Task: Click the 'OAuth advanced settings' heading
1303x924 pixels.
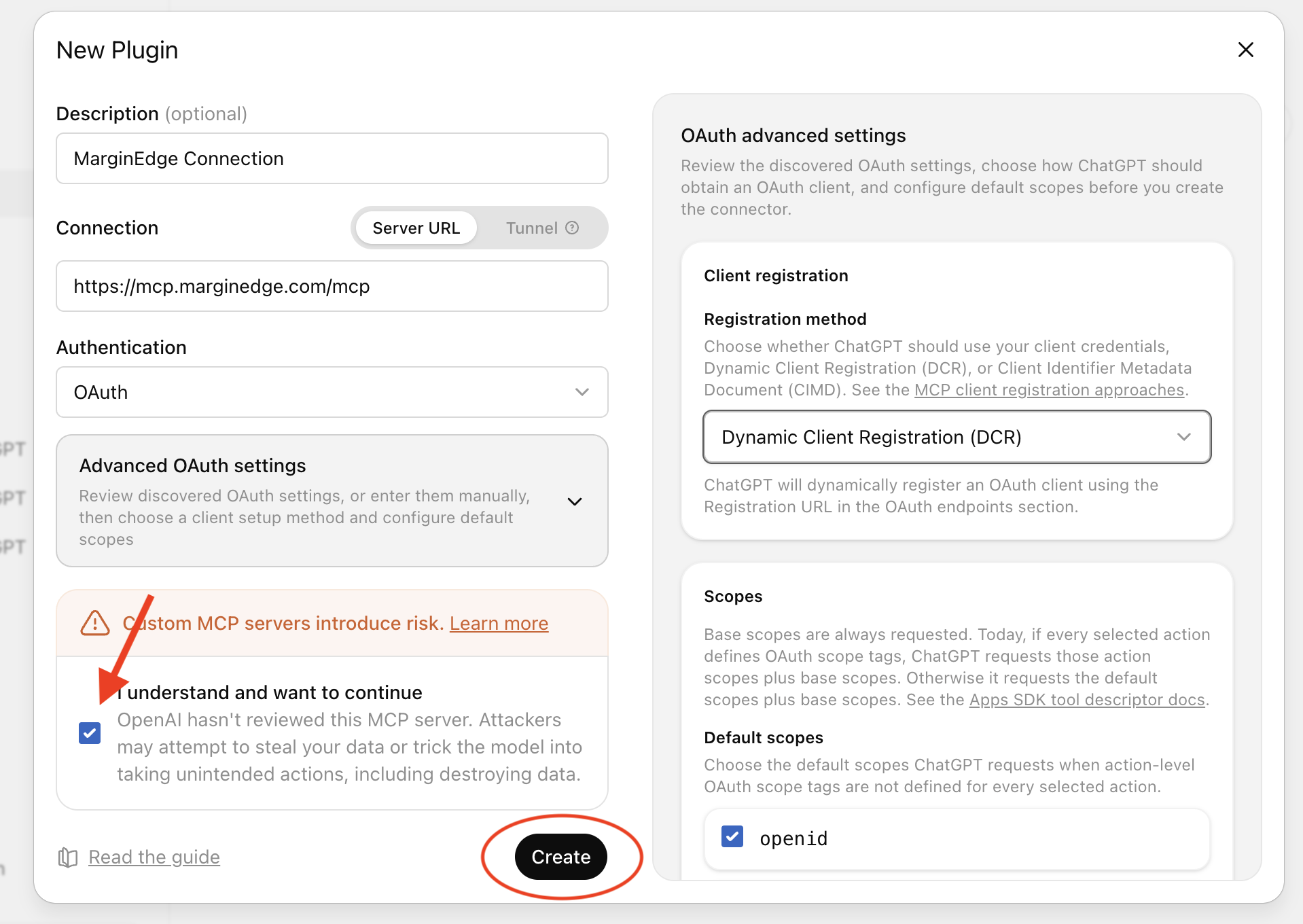Action: point(793,135)
